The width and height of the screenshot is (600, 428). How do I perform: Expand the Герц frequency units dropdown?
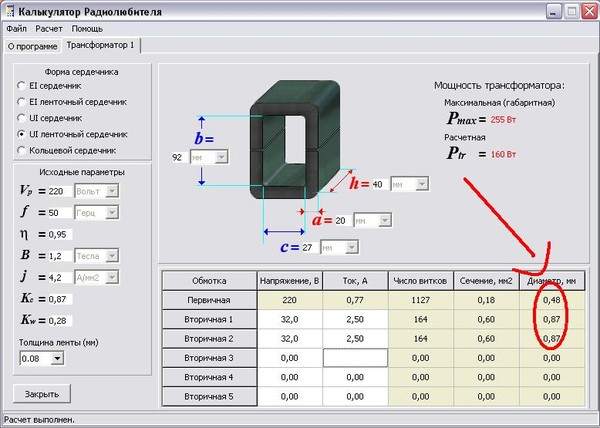pyautogui.click(x=96, y=212)
